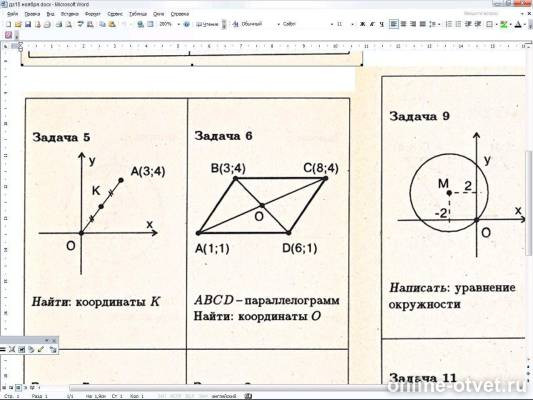Click the Help question mark icon

186,24
